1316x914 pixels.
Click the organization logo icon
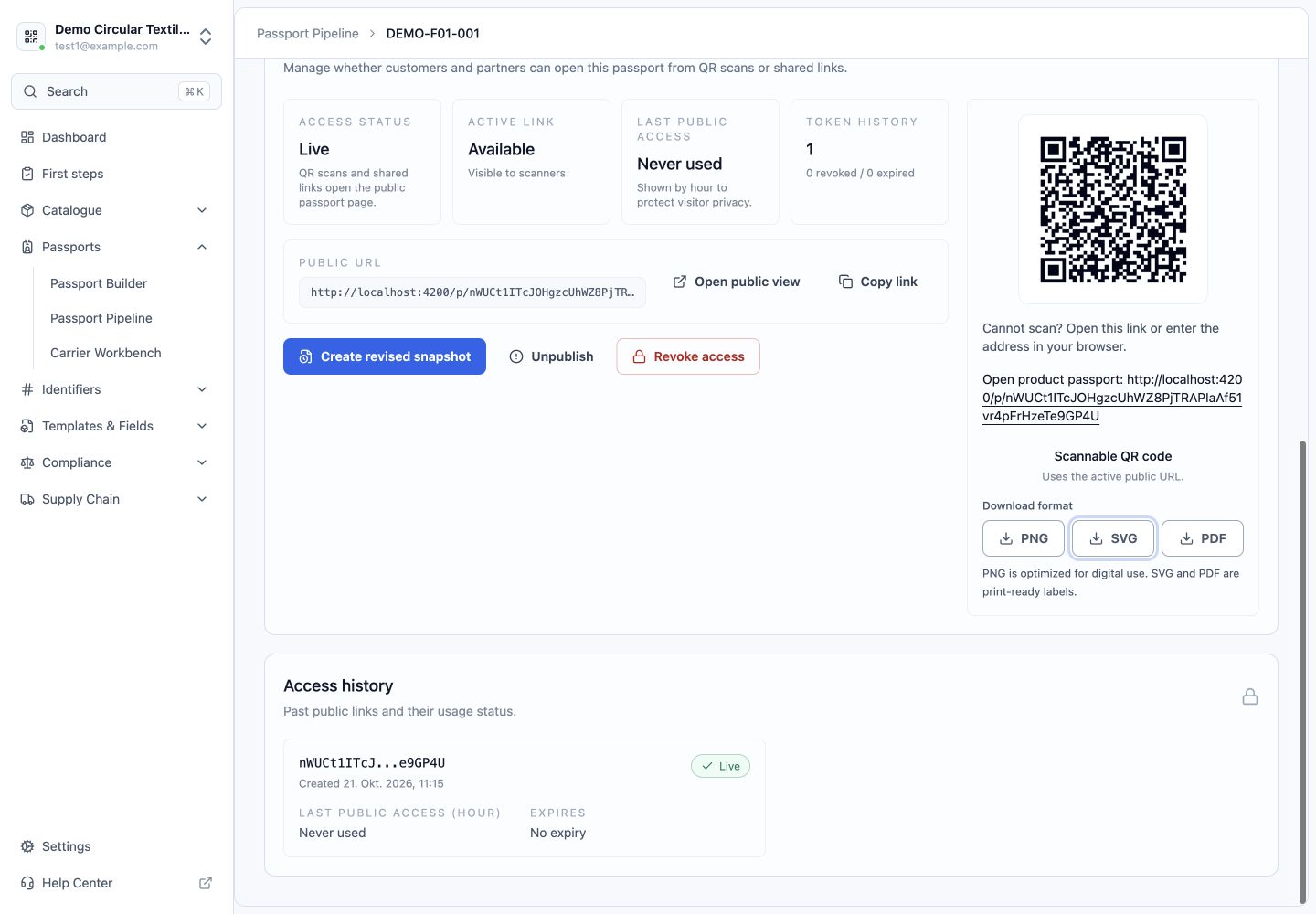31,37
